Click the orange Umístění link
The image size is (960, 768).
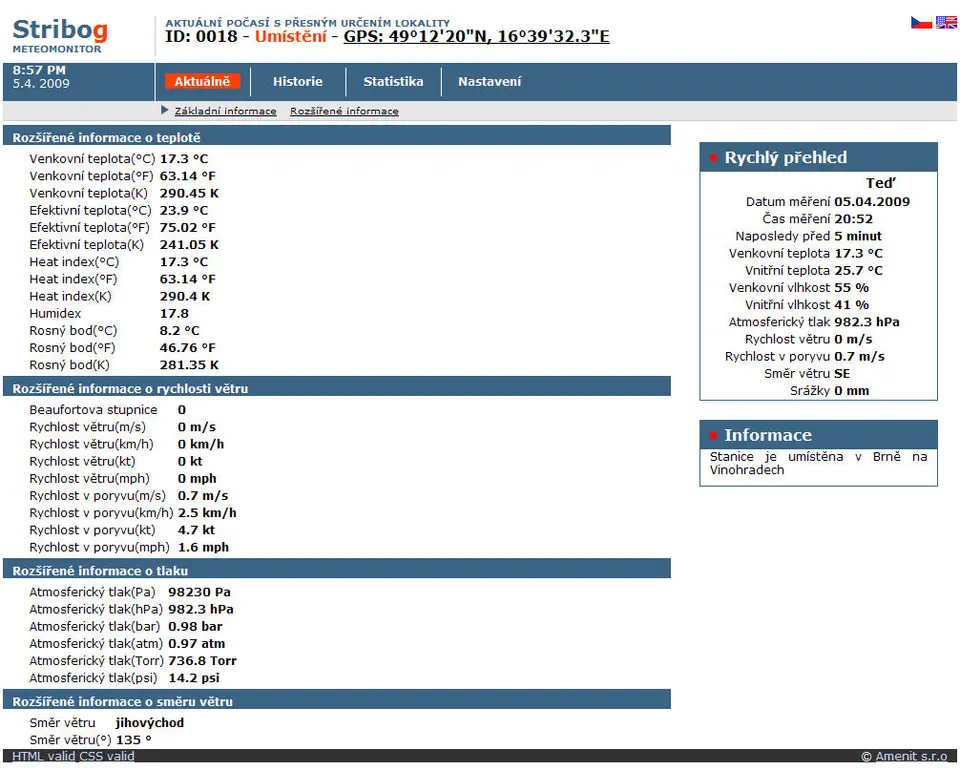(290, 37)
